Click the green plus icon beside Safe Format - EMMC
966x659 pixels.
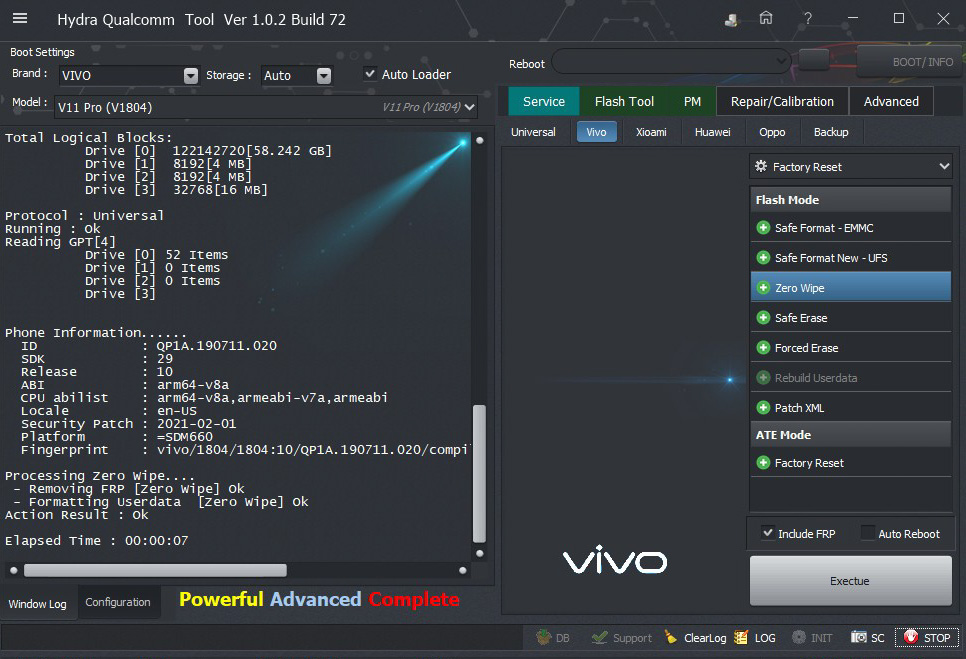coord(763,228)
